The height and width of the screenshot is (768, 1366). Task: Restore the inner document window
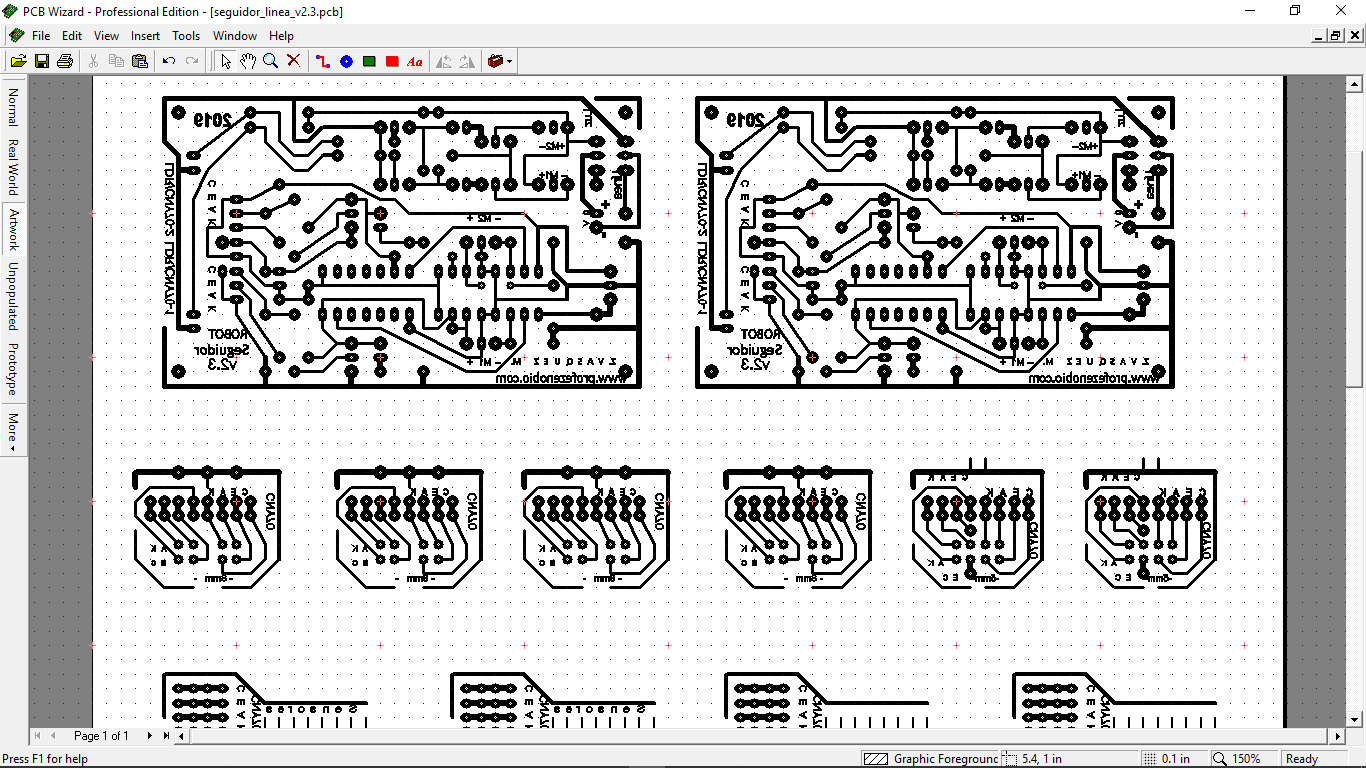[1335, 36]
